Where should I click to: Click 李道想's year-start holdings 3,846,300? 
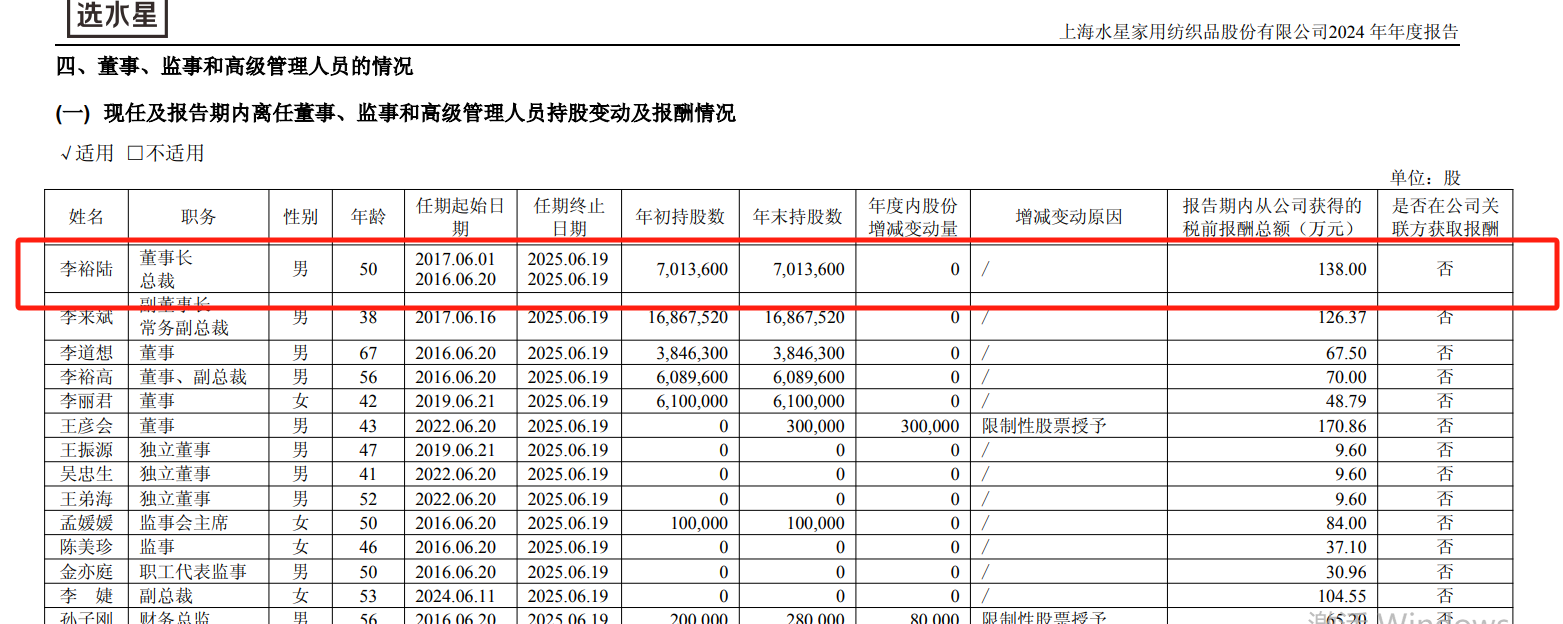click(x=693, y=353)
